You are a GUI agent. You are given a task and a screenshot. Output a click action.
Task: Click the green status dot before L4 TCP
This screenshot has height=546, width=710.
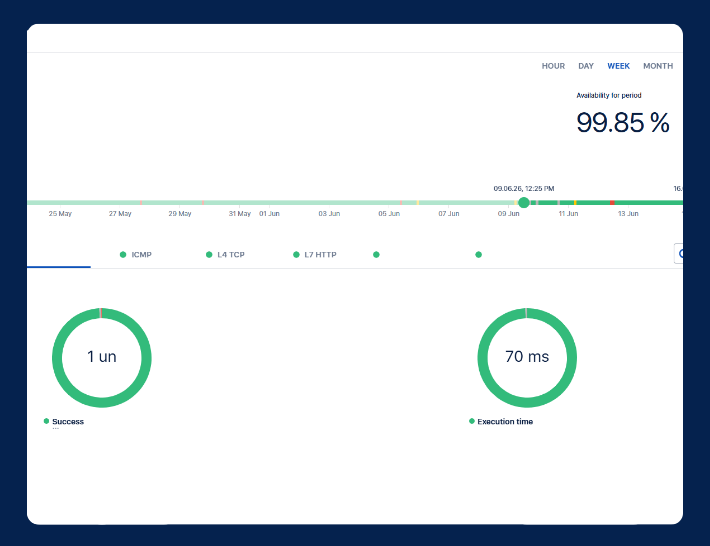point(209,255)
